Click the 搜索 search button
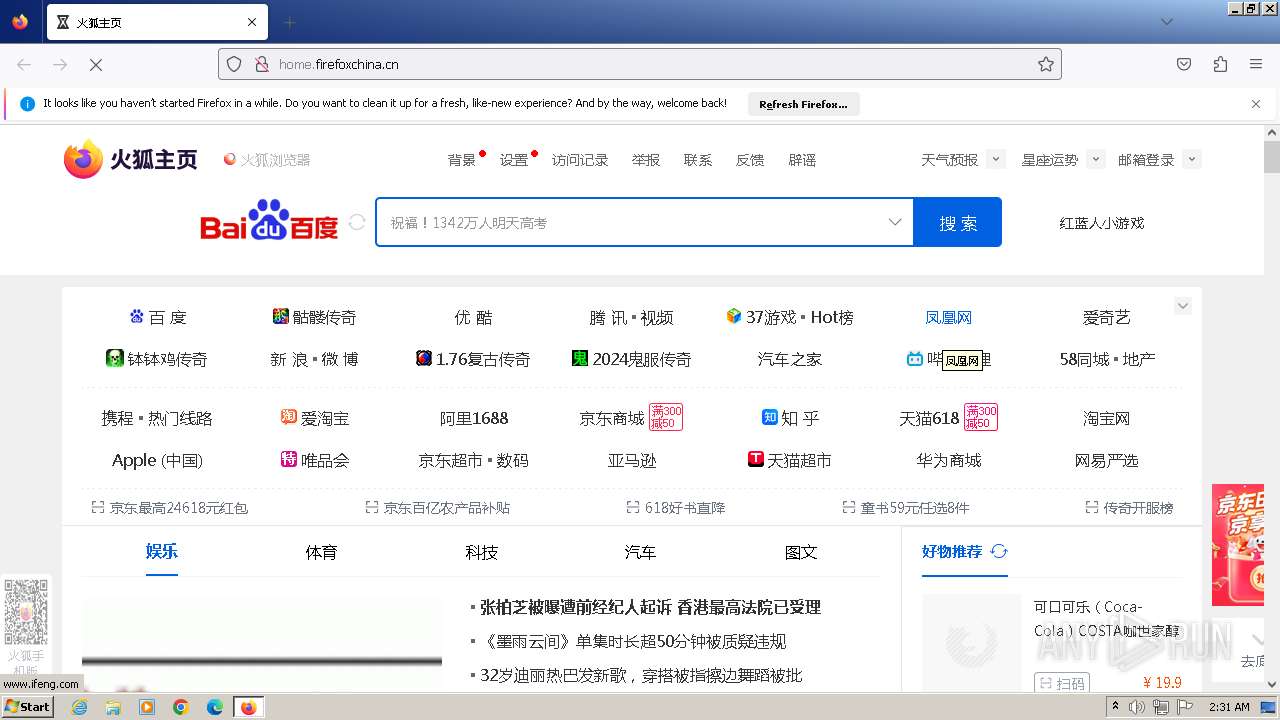1280x720 pixels. (x=958, y=222)
